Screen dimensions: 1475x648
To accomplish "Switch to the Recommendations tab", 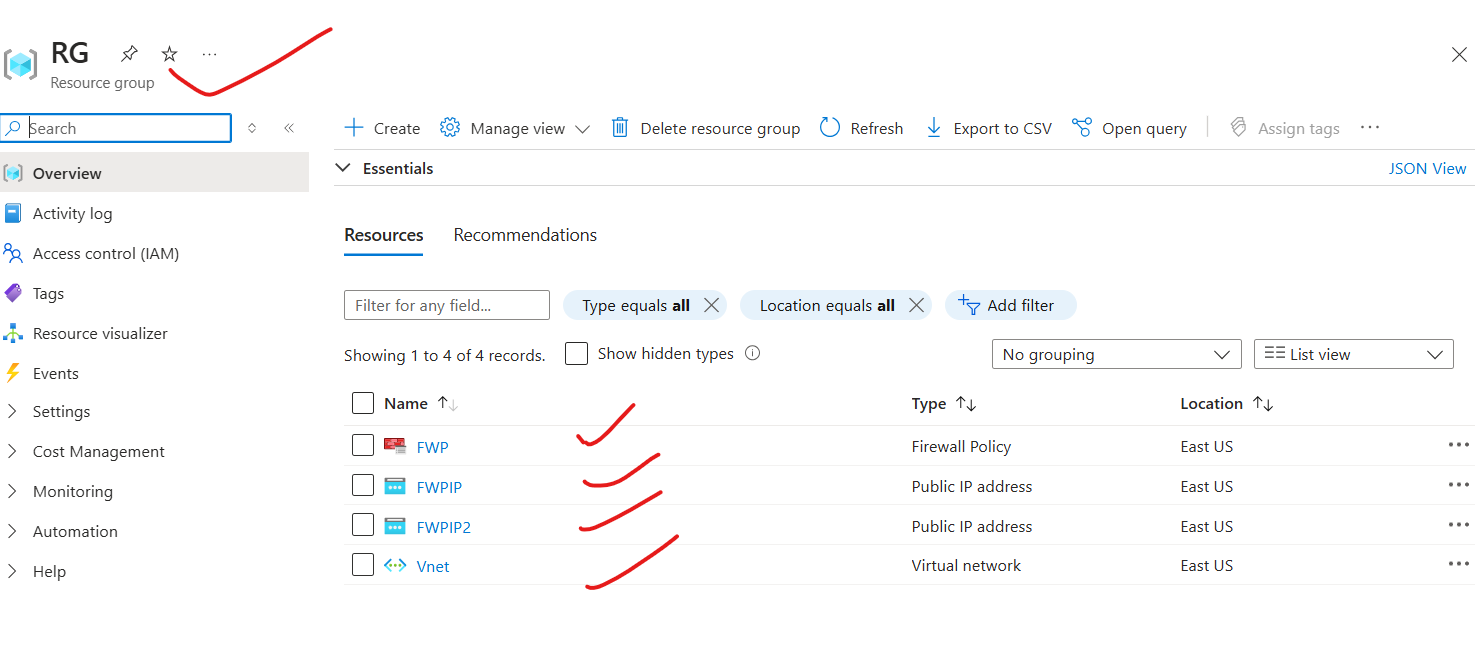I will point(525,235).
